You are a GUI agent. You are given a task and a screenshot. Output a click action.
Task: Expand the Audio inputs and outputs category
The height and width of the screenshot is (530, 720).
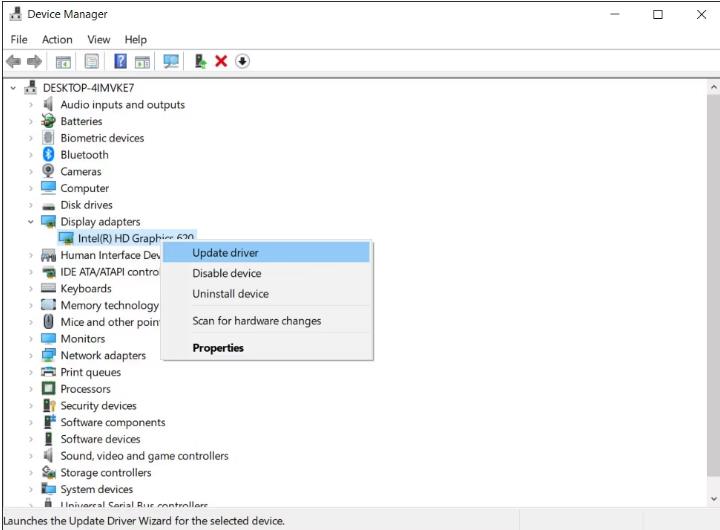point(31,105)
